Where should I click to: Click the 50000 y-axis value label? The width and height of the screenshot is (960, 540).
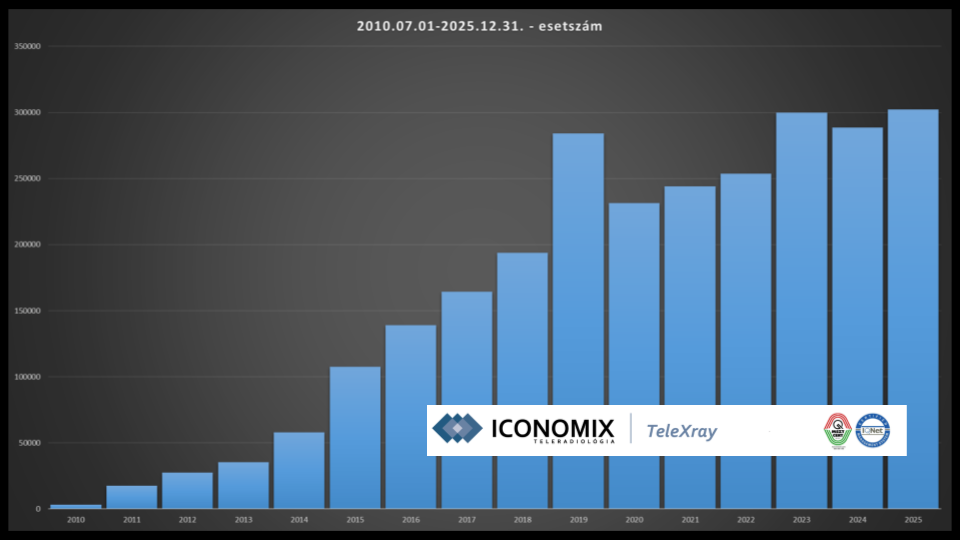tap(29, 443)
